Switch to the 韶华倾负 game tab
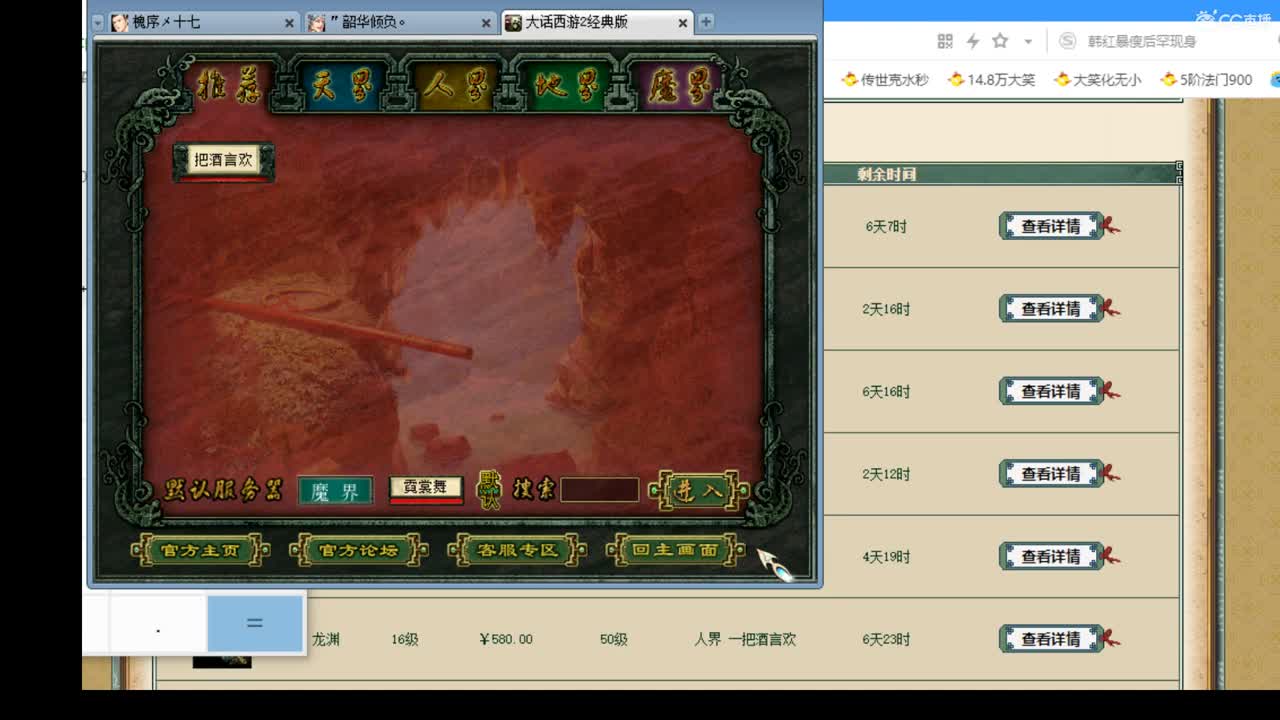1280x720 pixels. point(401,22)
